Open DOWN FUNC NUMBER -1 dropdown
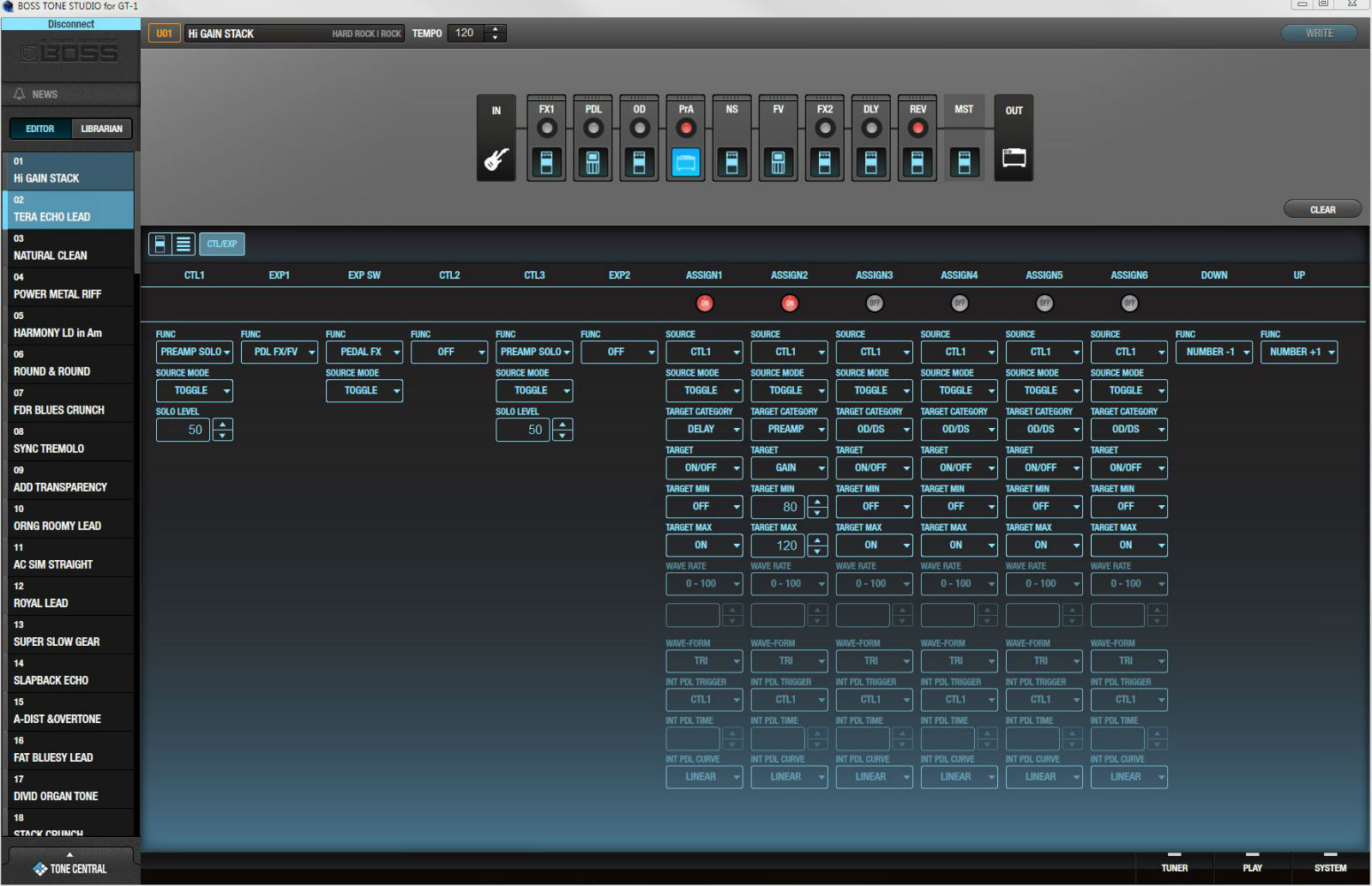The image size is (1372, 886). coord(1213,352)
